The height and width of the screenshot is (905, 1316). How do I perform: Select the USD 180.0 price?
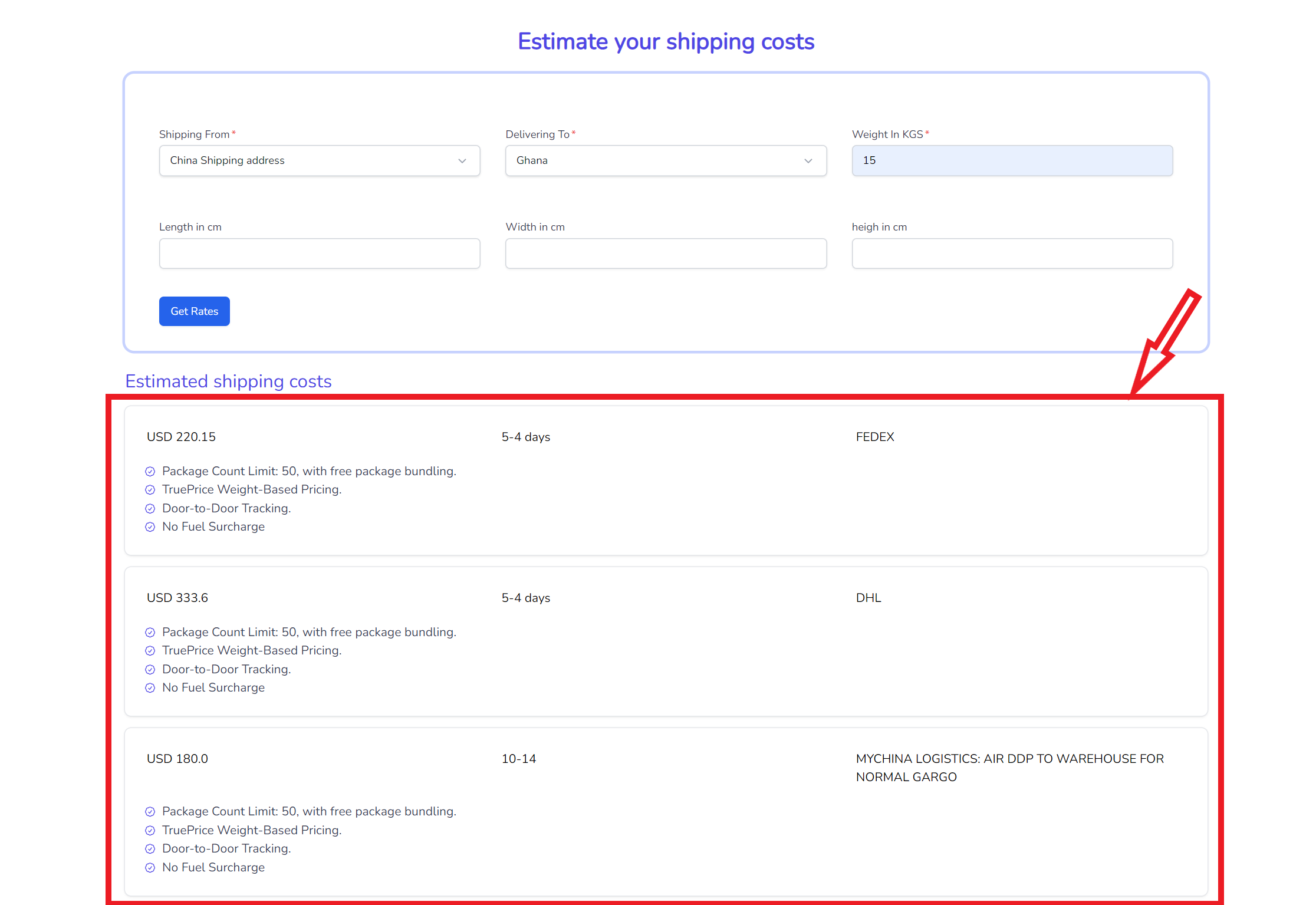pyautogui.click(x=177, y=759)
